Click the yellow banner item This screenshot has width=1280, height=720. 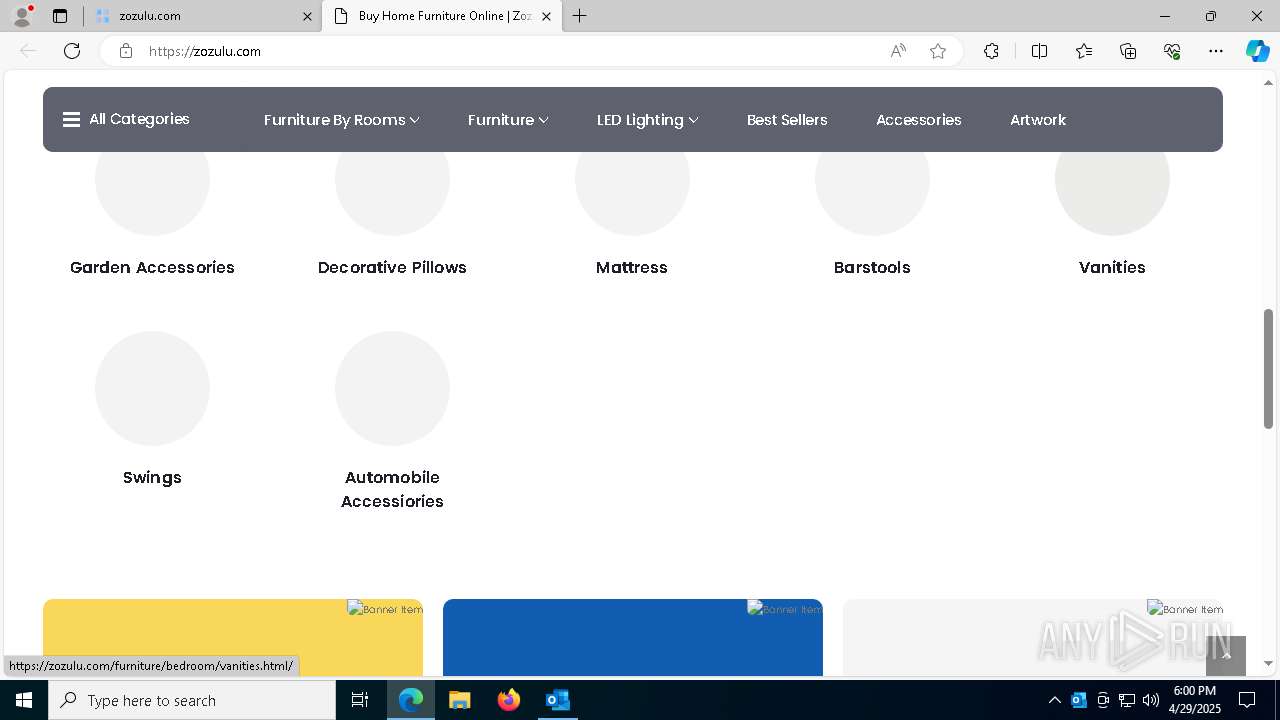coord(233,638)
